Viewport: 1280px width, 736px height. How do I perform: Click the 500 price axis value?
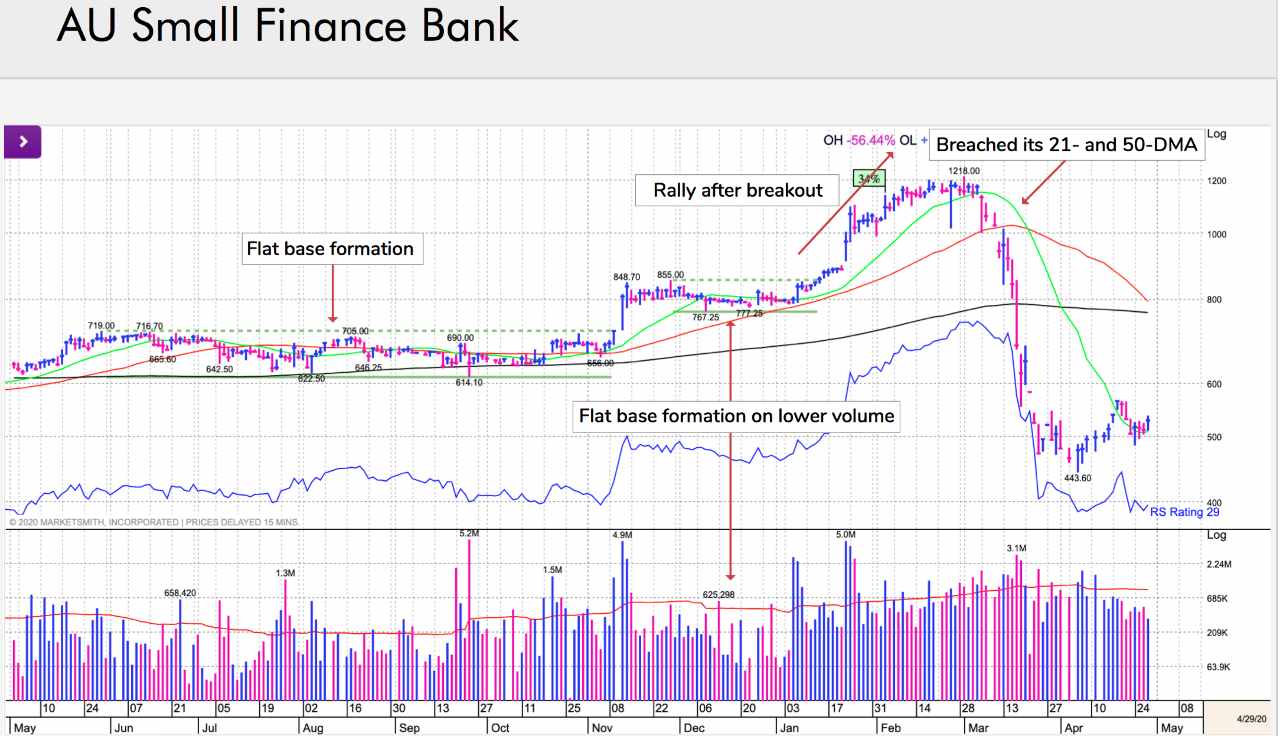(1217, 437)
